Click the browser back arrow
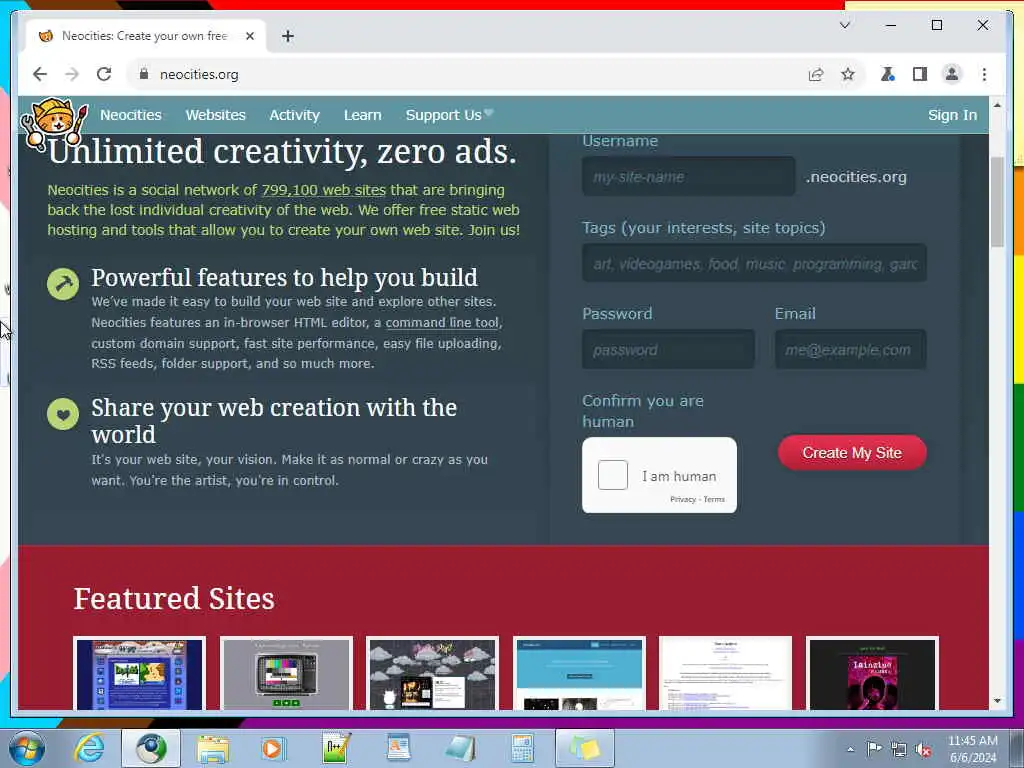Screen dimensions: 1024x768 40,74
